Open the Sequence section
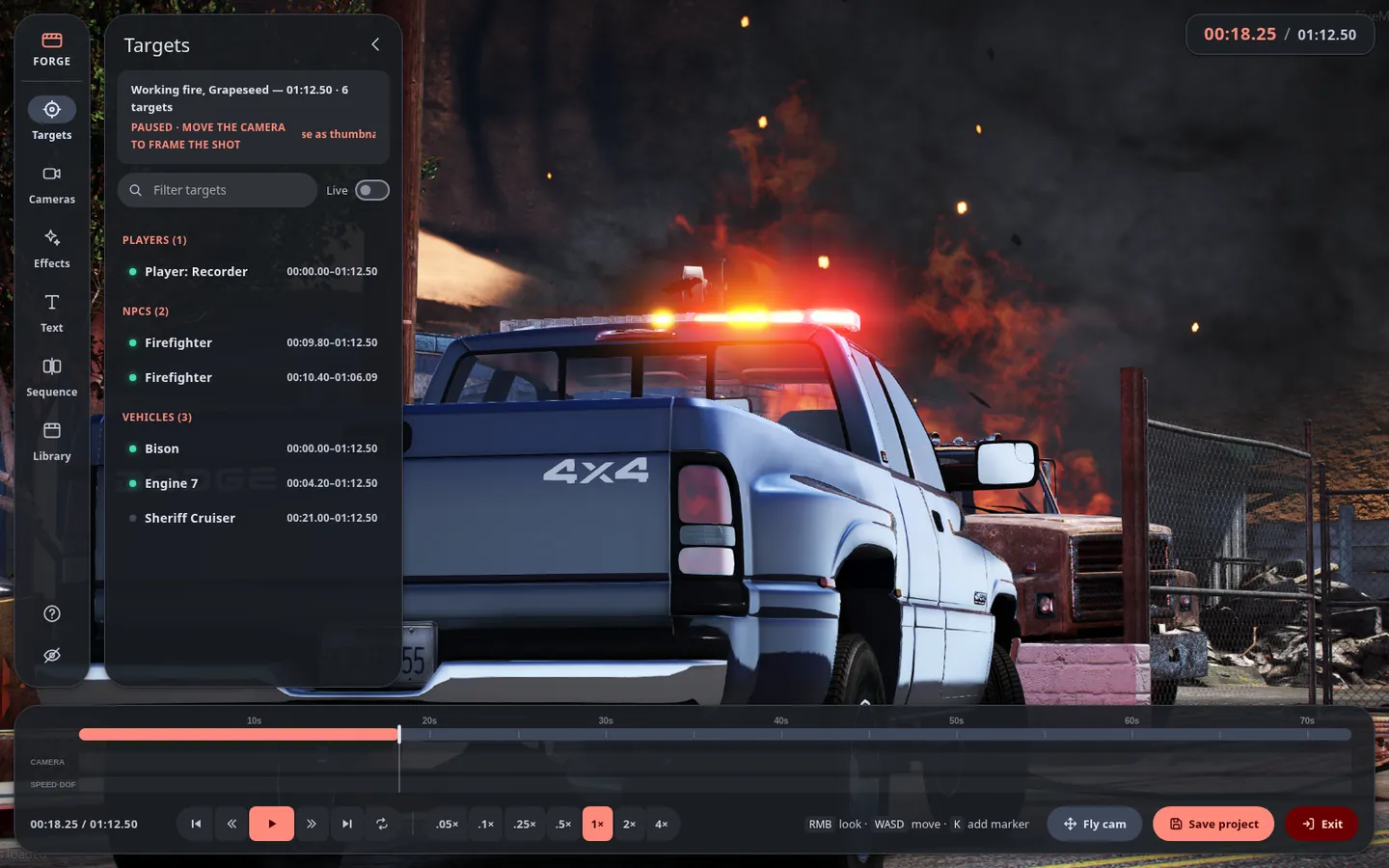 point(52,377)
